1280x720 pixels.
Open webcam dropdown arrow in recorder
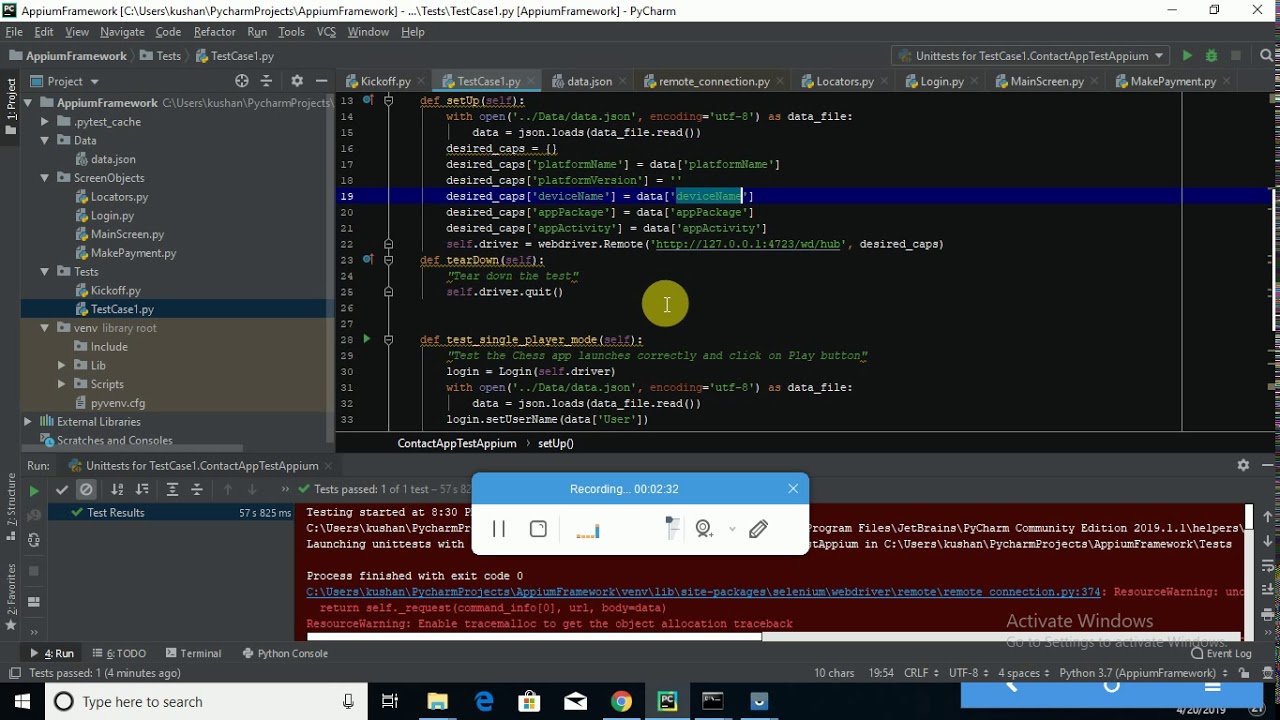pyautogui.click(x=732, y=529)
